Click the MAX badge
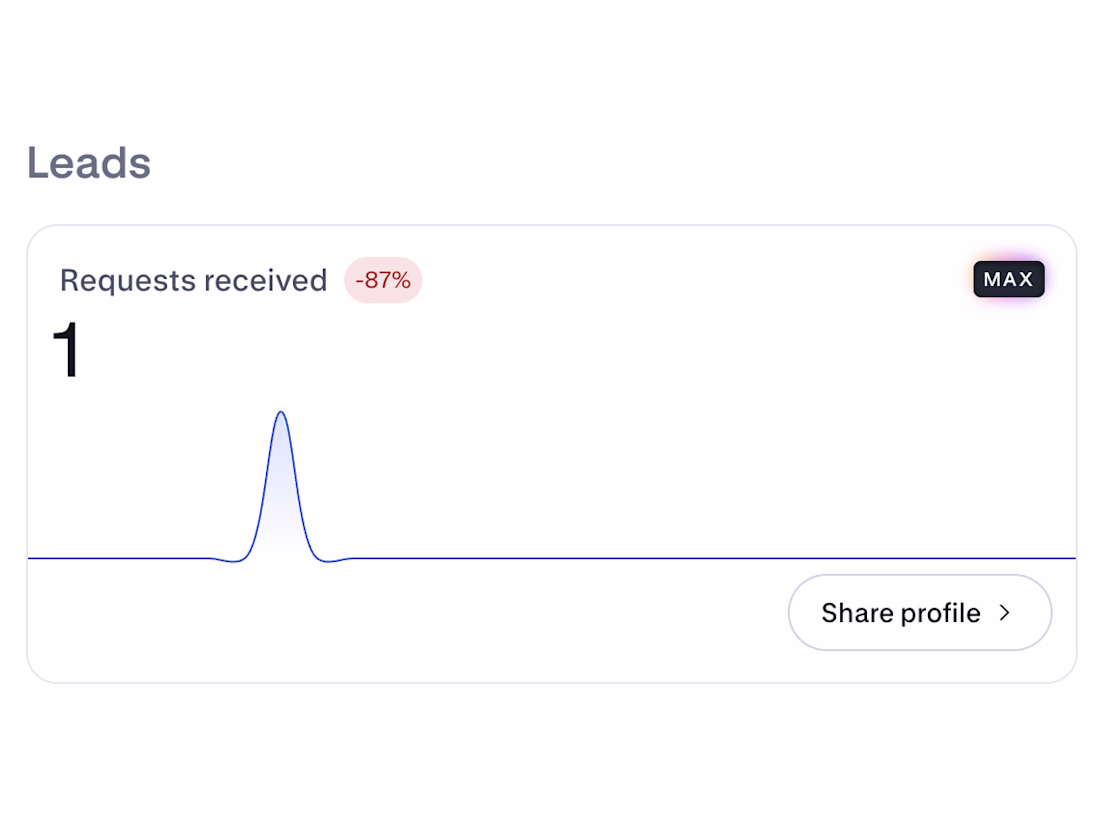 (x=1008, y=279)
